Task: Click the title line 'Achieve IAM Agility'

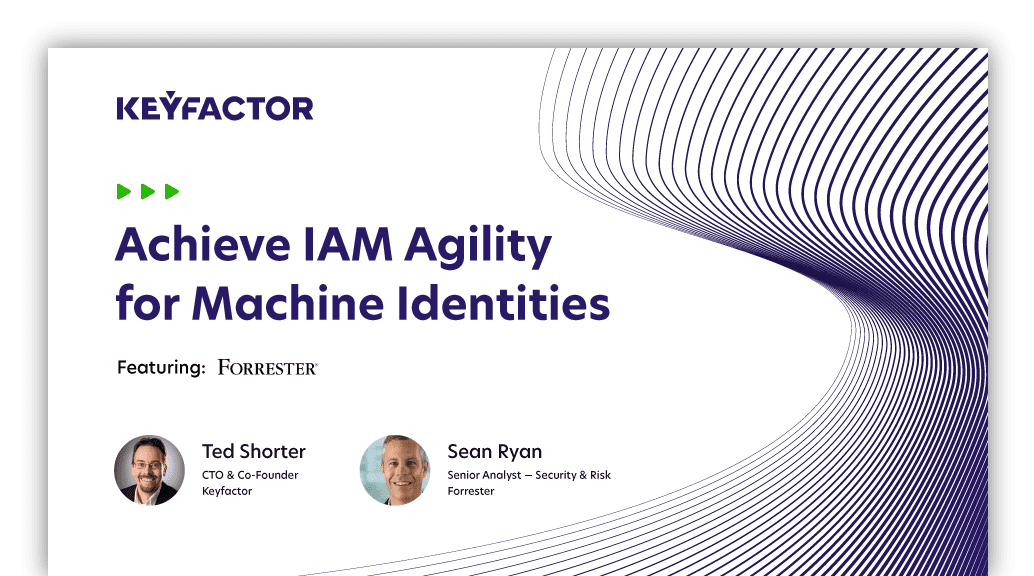Action: tap(334, 247)
